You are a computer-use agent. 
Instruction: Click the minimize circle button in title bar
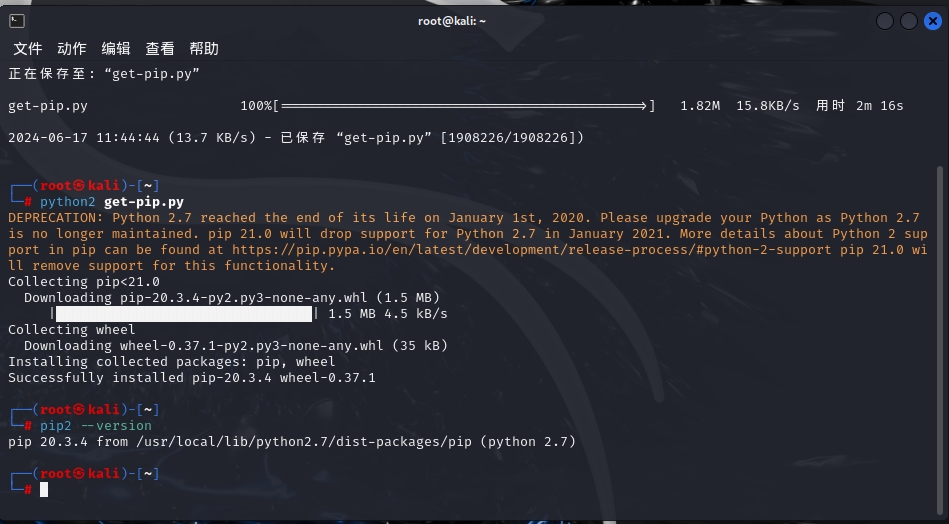pyautogui.click(x=885, y=21)
